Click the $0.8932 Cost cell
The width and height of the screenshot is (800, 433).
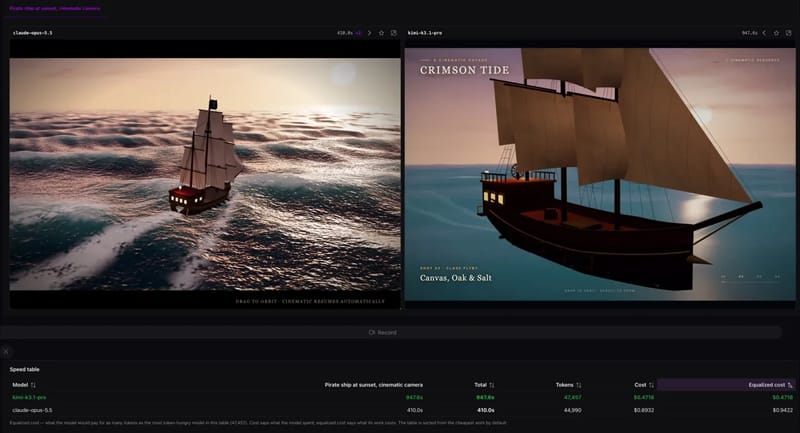point(644,410)
